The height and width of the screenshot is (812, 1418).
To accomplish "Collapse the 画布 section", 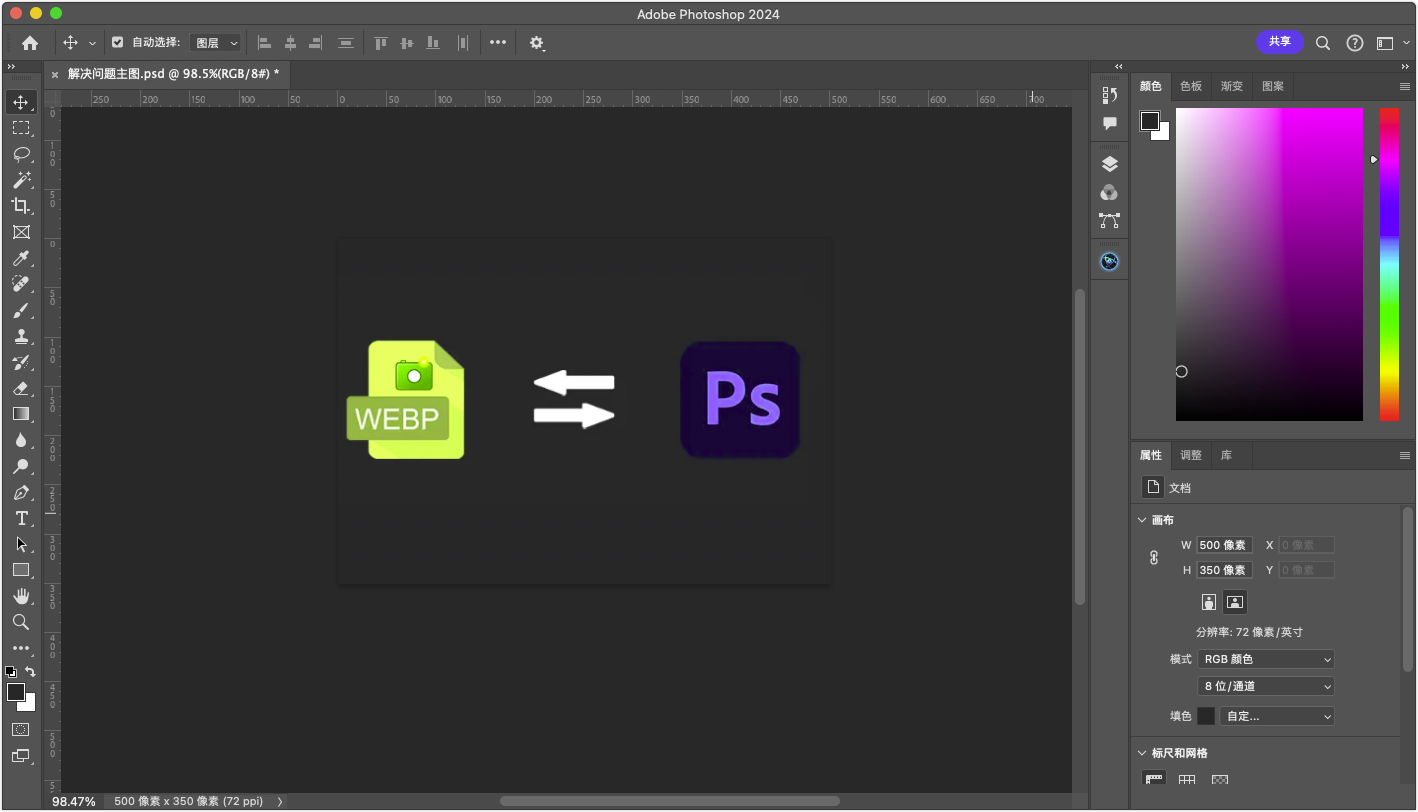I will pyautogui.click(x=1143, y=520).
